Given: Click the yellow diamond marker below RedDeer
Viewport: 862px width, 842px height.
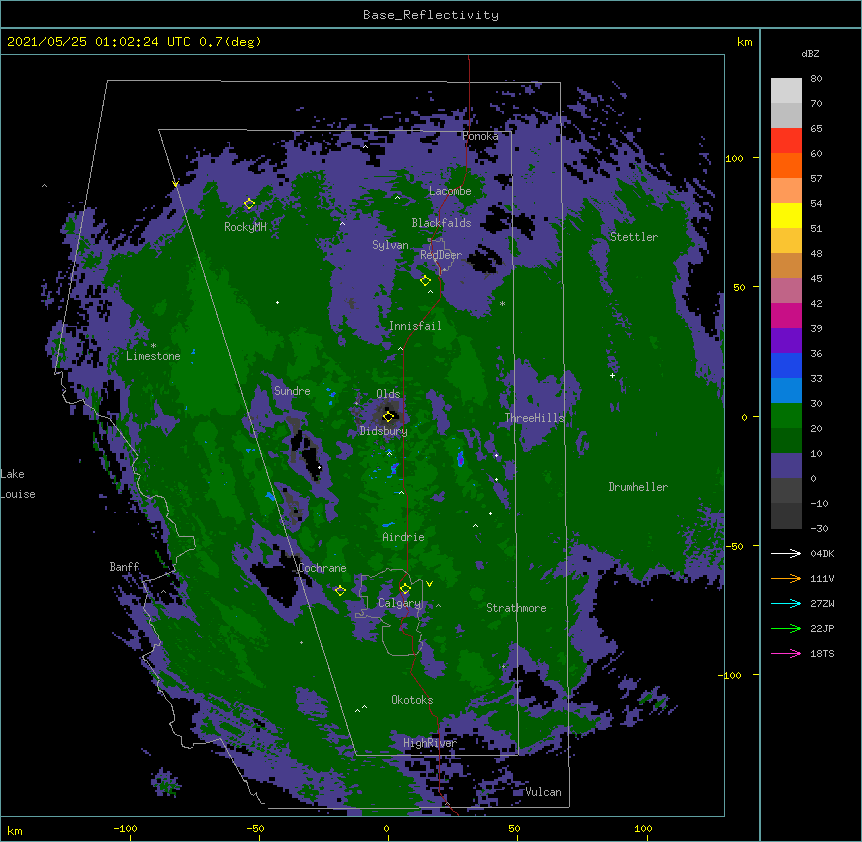Looking at the screenshot, I should [425, 280].
